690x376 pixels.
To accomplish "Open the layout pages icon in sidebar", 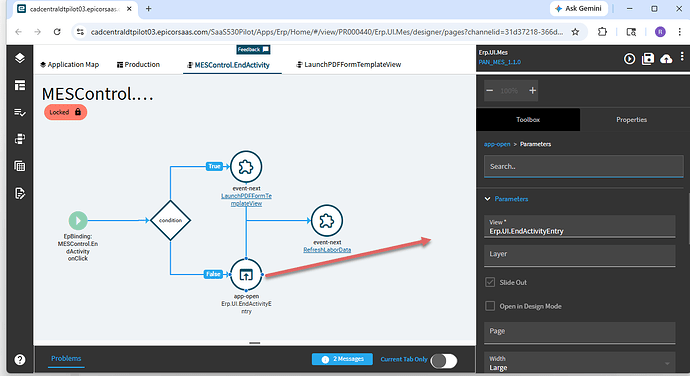I will 20,85.
